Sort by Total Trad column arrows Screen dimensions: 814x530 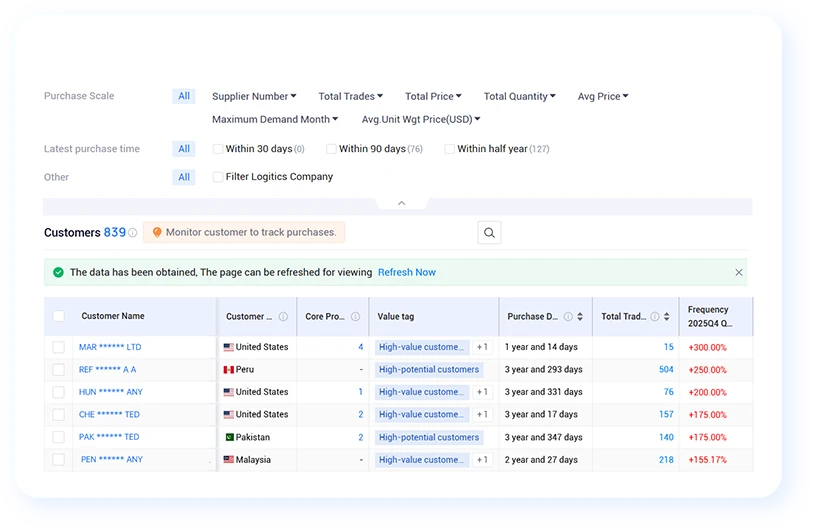click(x=667, y=316)
